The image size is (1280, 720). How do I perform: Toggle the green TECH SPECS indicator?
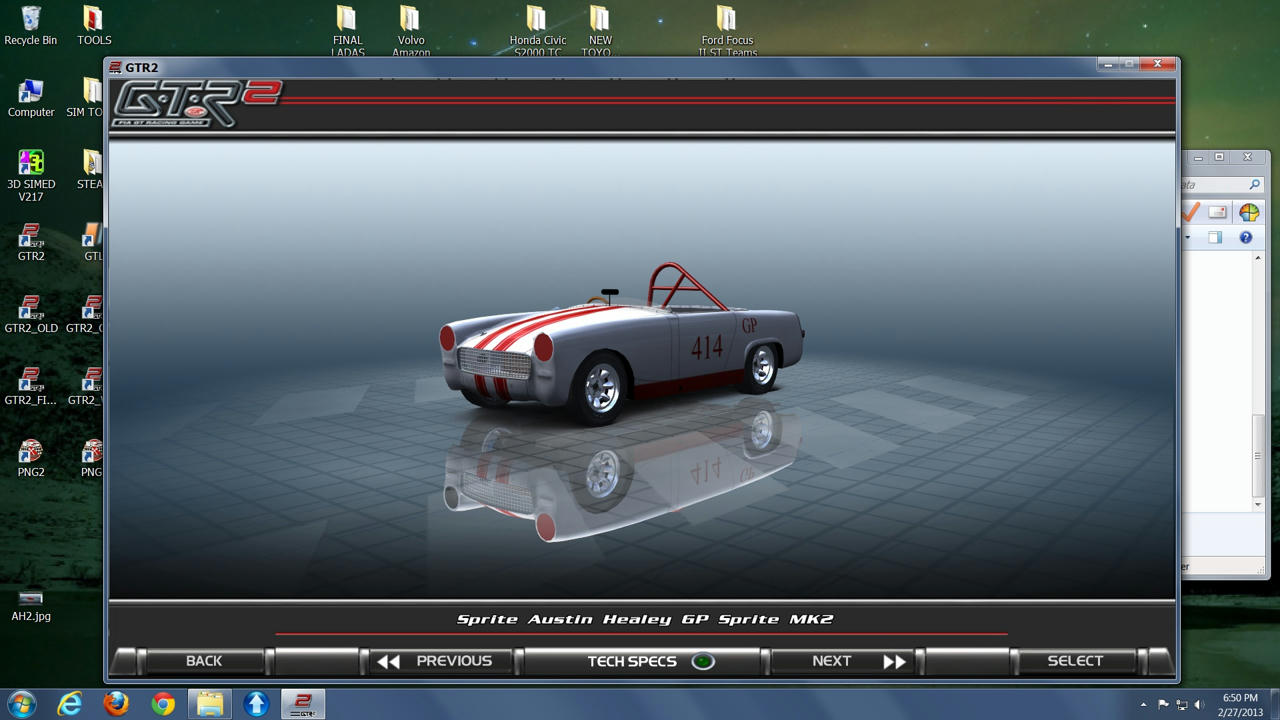(x=703, y=661)
